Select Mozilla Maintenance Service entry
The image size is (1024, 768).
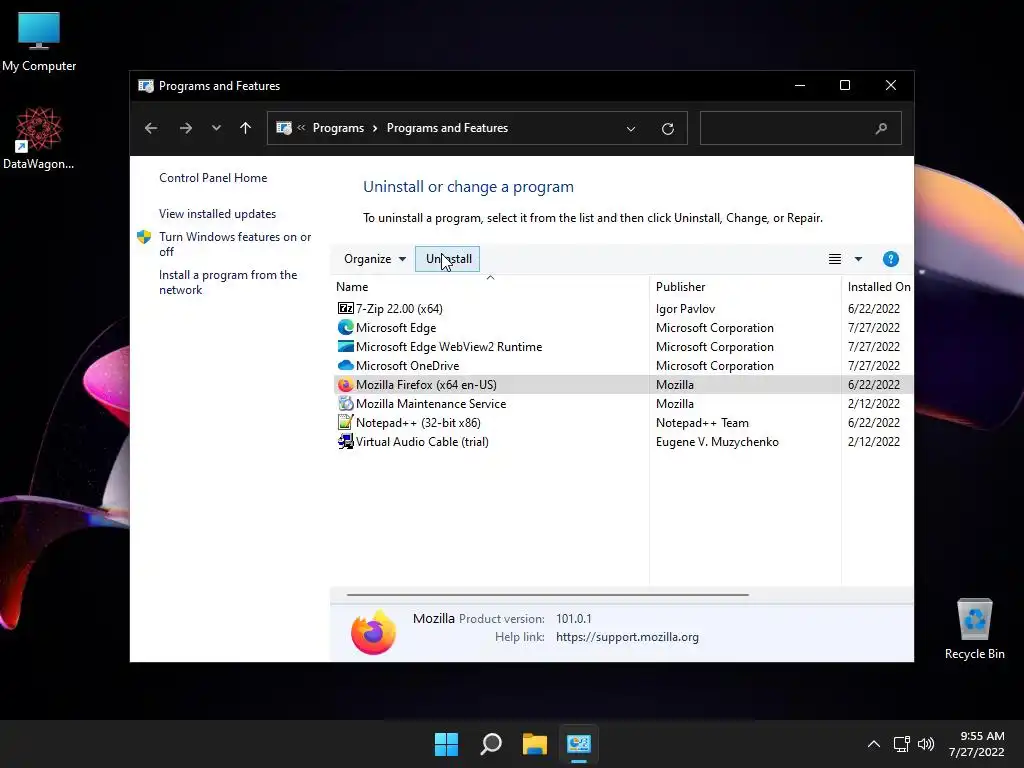pos(431,404)
